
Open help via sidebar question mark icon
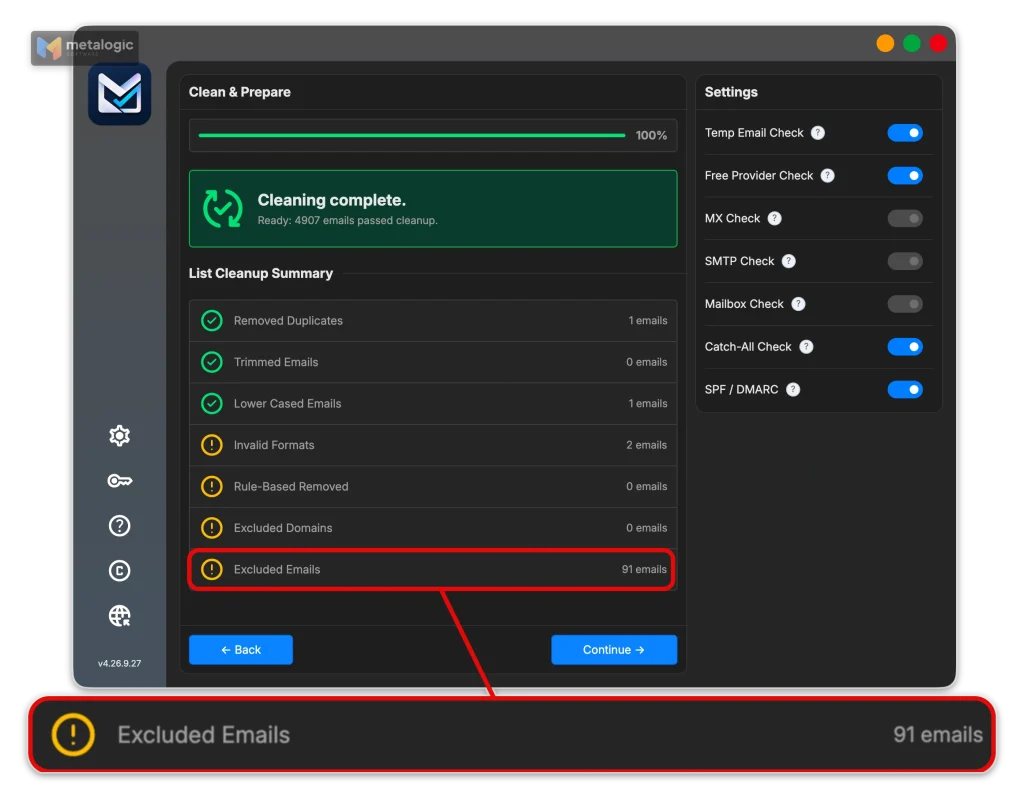[x=120, y=526]
